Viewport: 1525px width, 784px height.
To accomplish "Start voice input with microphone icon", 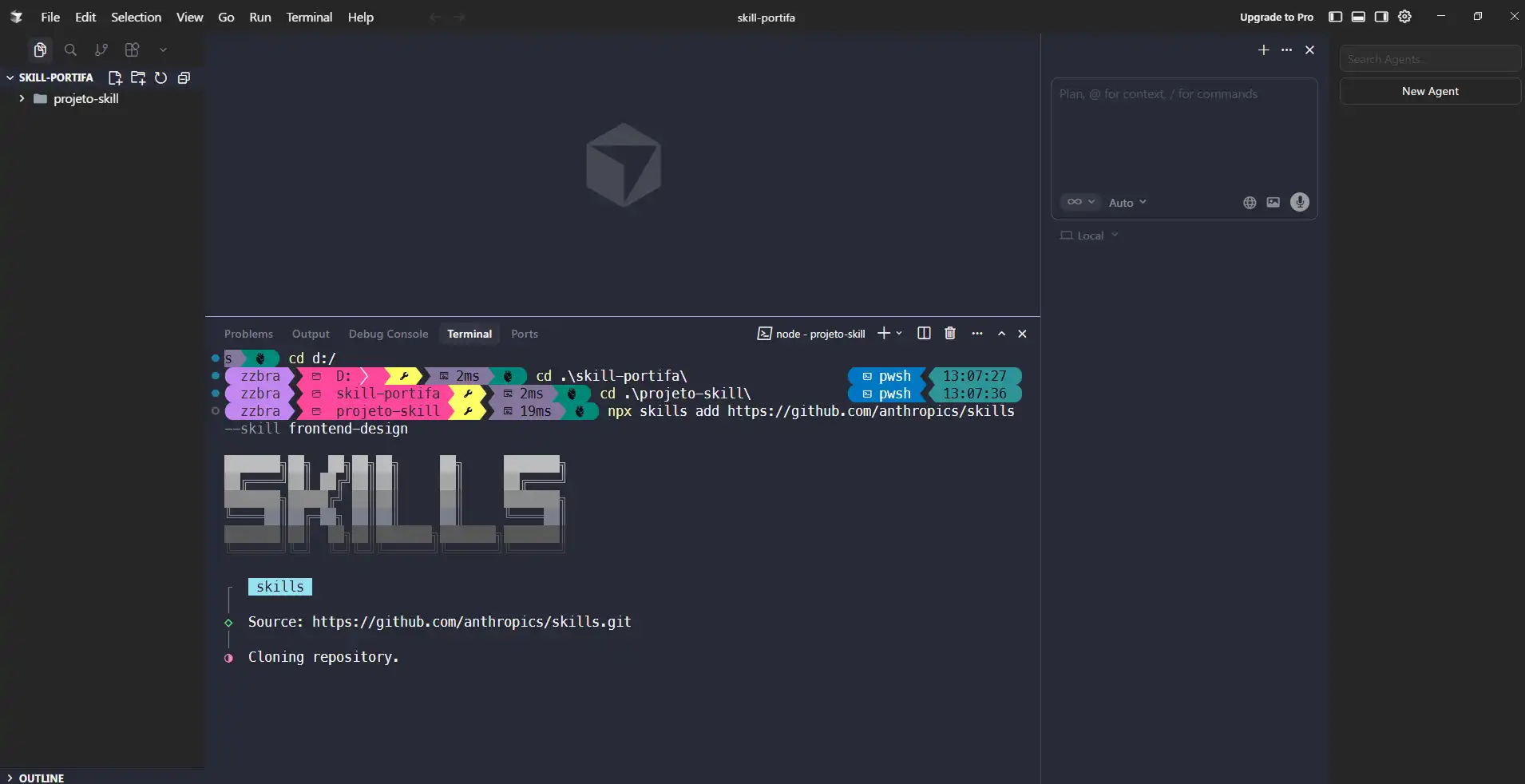I will 1299,203.
